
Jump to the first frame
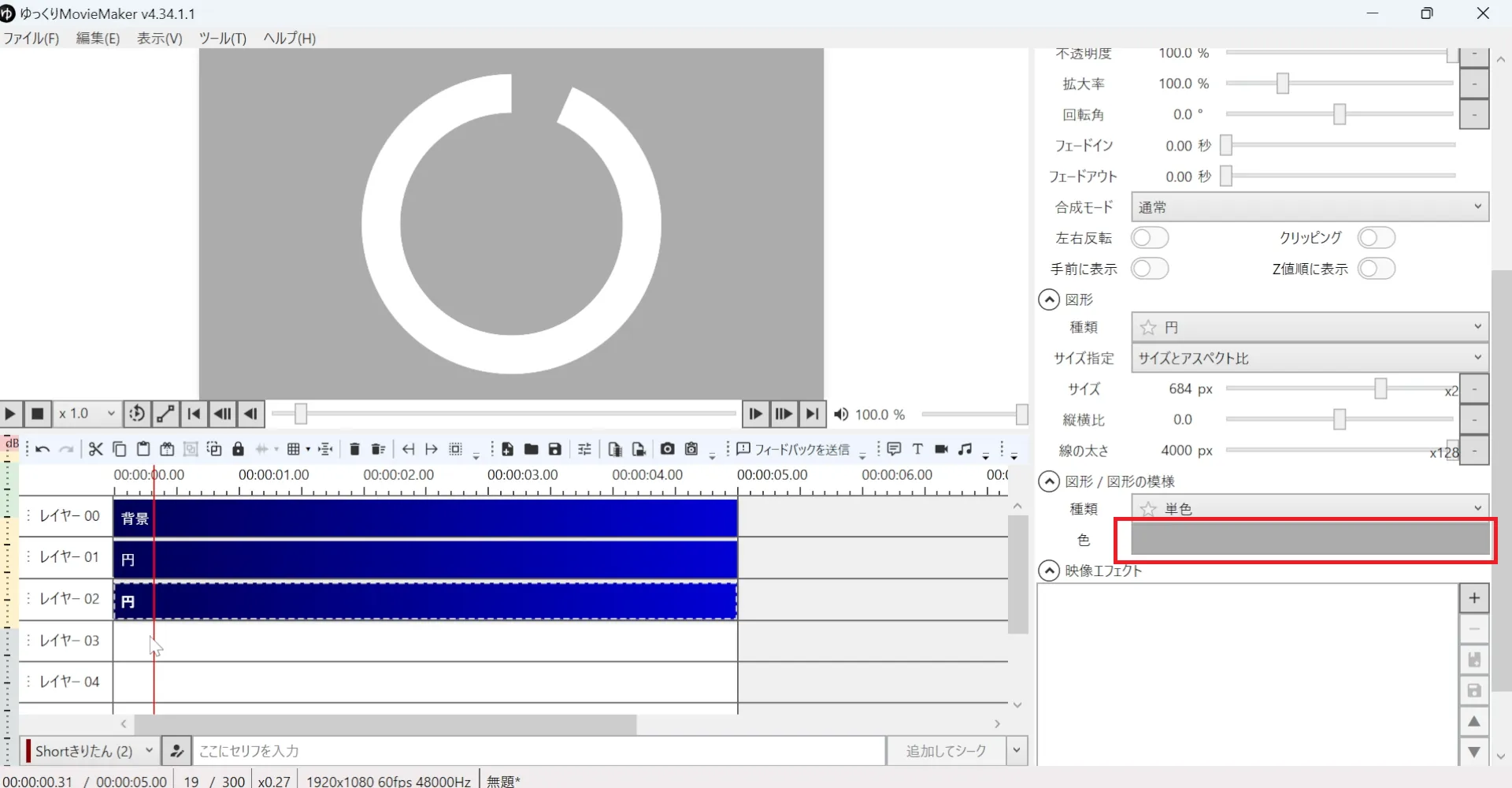click(x=194, y=414)
